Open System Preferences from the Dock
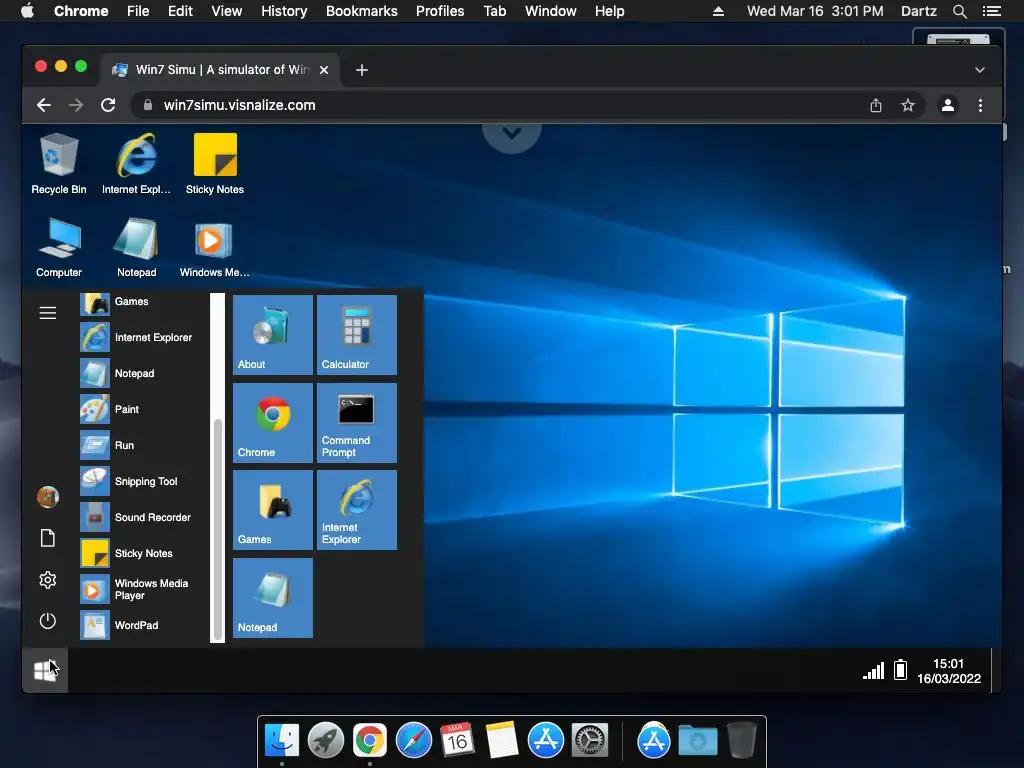The height and width of the screenshot is (768, 1024). [590, 741]
